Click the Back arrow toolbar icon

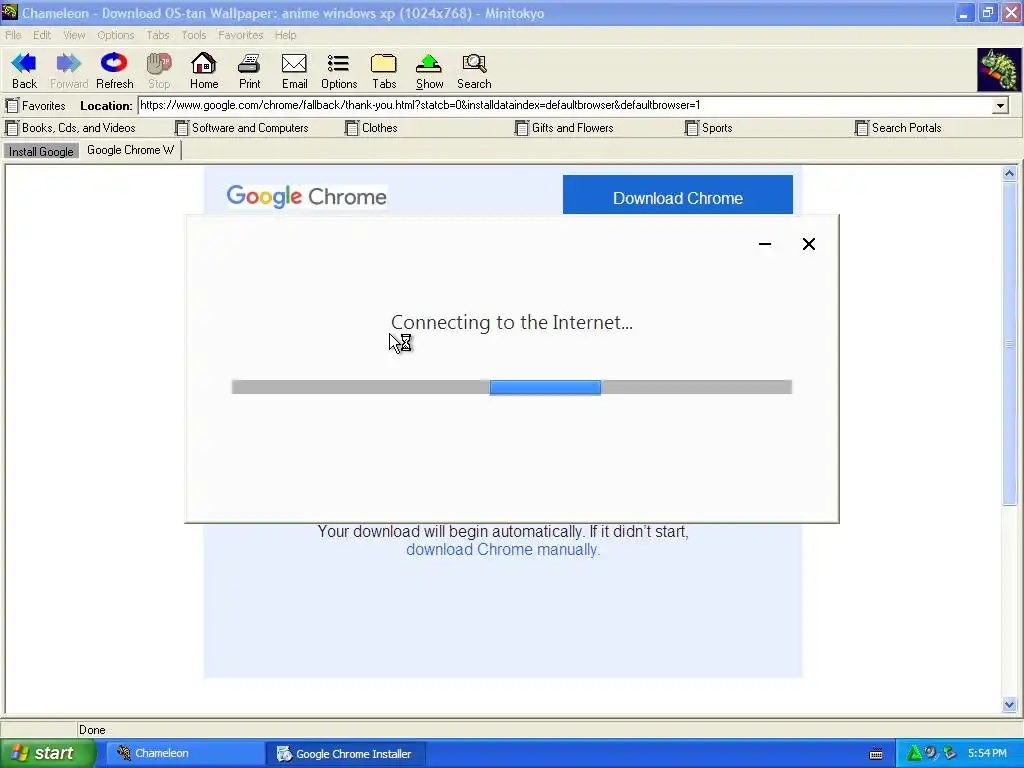point(24,63)
